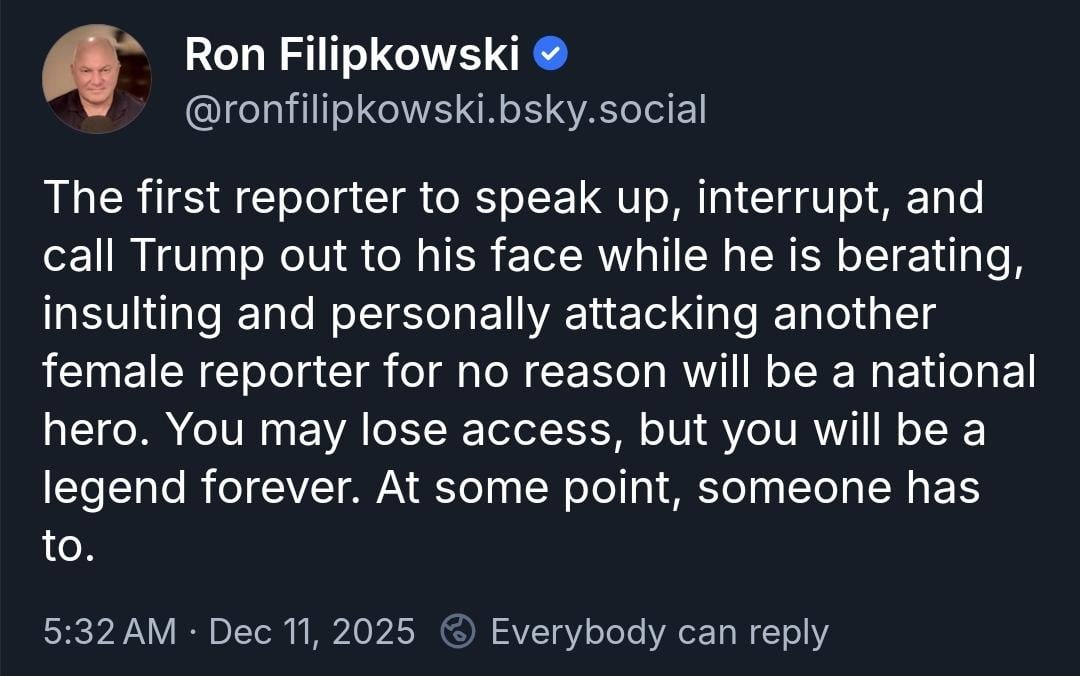Click the Dec 11, 2025 date
1080x676 pixels.
(312, 632)
